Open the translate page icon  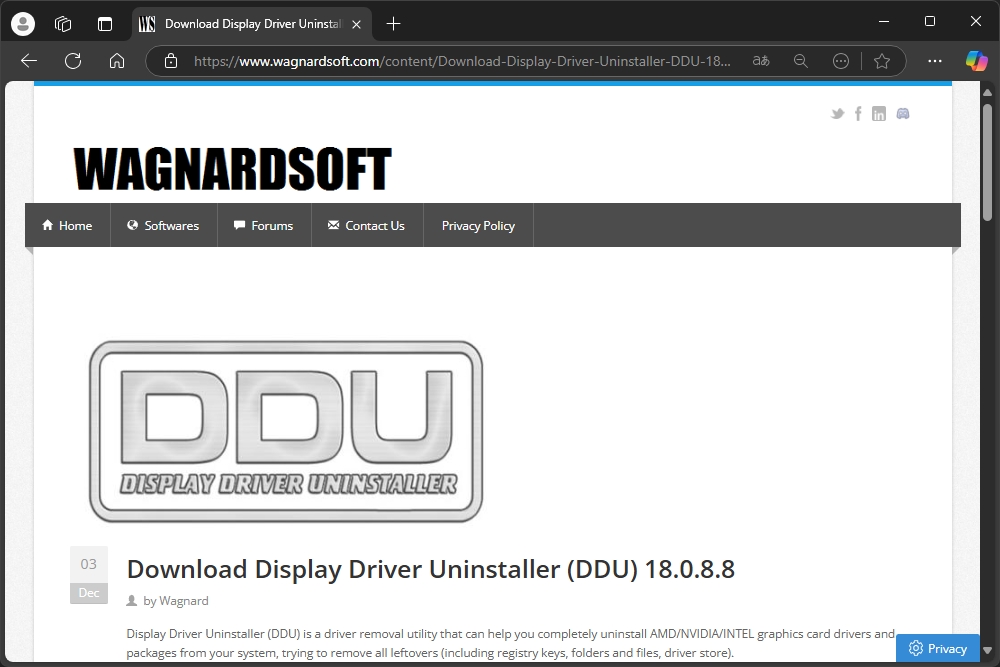(761, 61)
